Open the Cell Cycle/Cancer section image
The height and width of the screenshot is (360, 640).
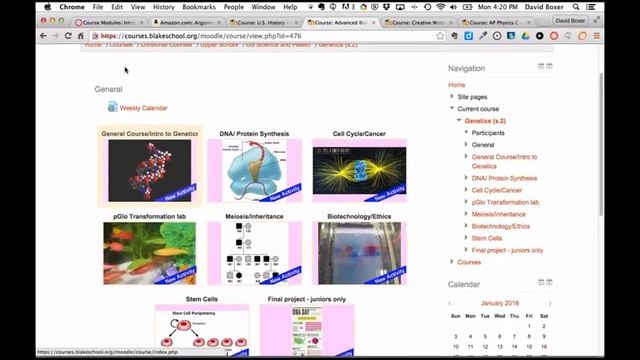[x=360, y=171]
